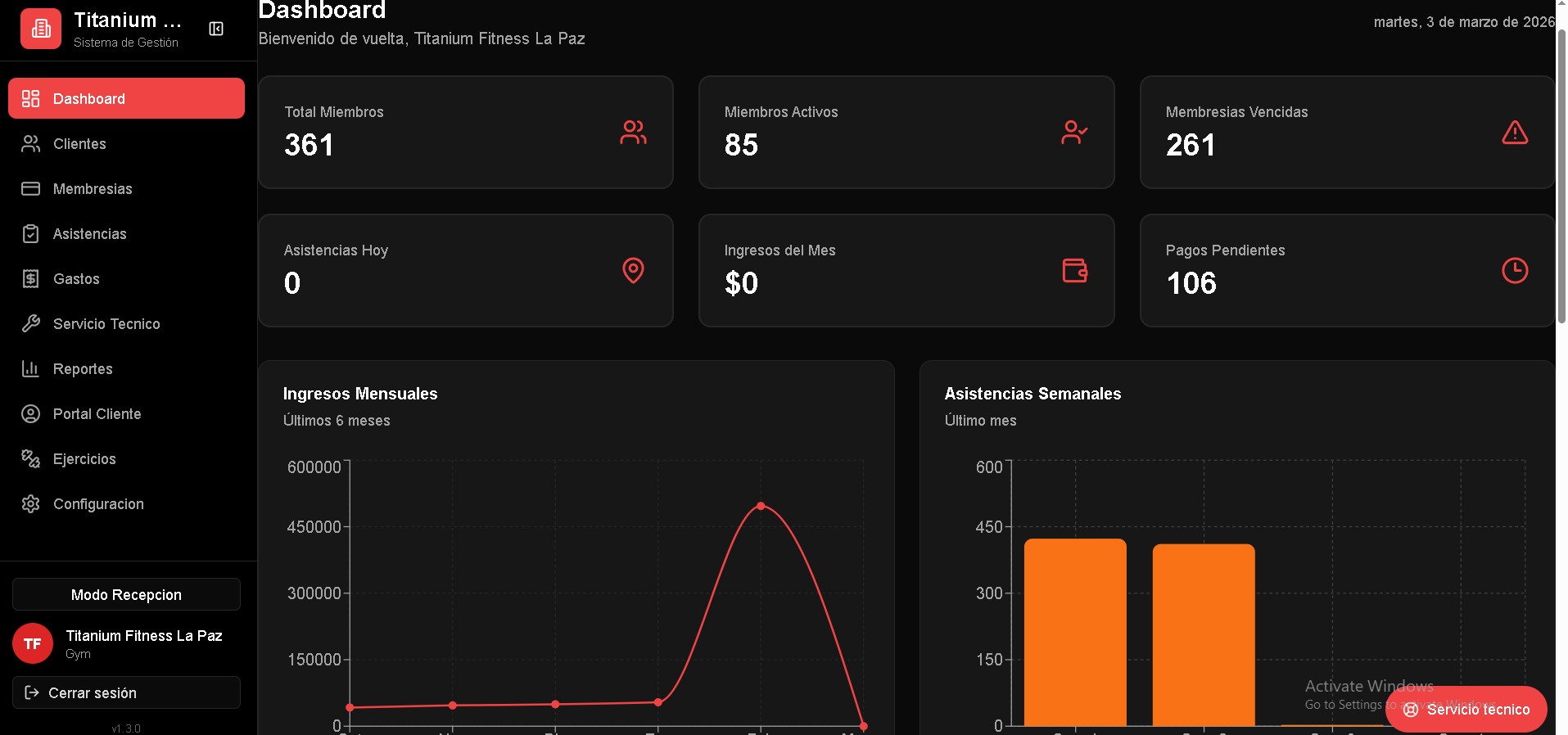Open the Clientes section
The width and height of the screenshot is (1568, 735).
(x=79, y=144)
